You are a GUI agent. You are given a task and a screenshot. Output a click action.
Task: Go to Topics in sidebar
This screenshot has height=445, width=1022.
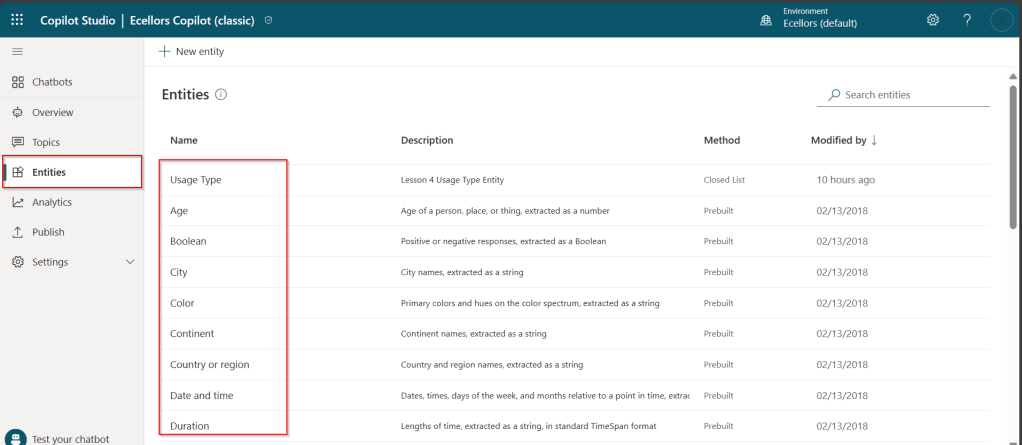(x=46, y=142)
